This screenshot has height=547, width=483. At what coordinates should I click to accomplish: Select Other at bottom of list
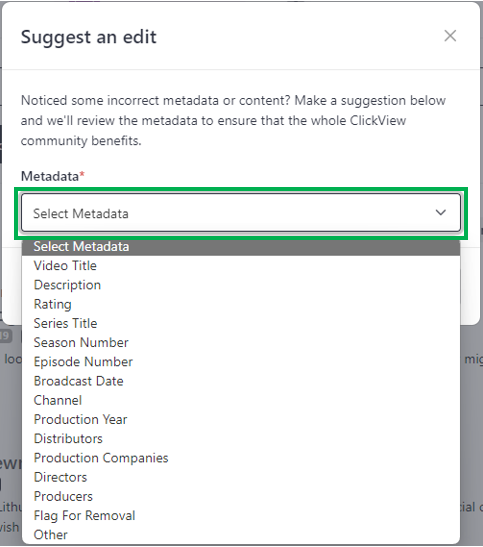(x=241, y=535)
